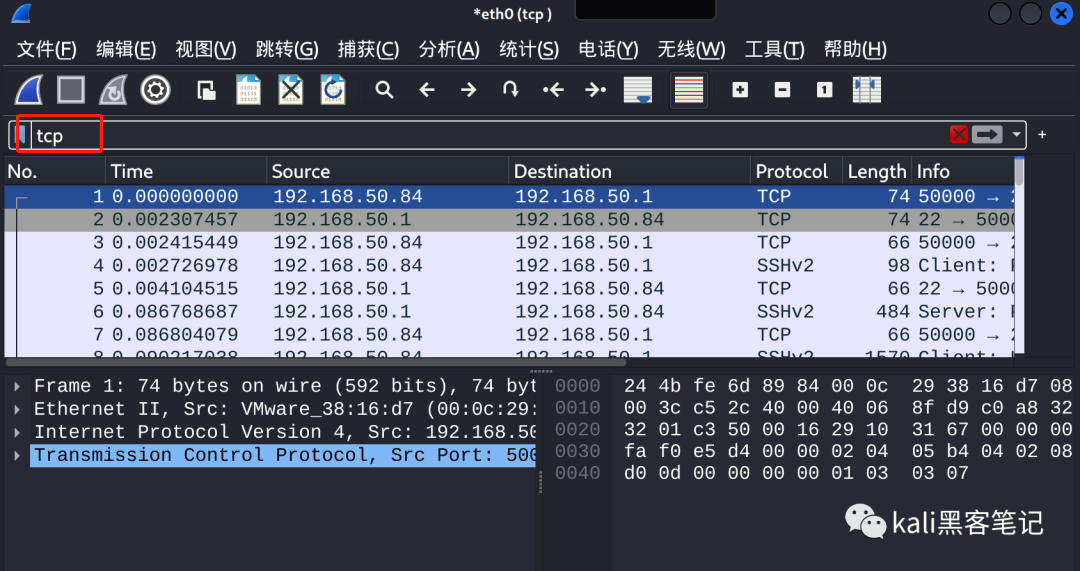Go back to the previous packet
This screenshot has width=1080, height=571.
tap(427, 90)
